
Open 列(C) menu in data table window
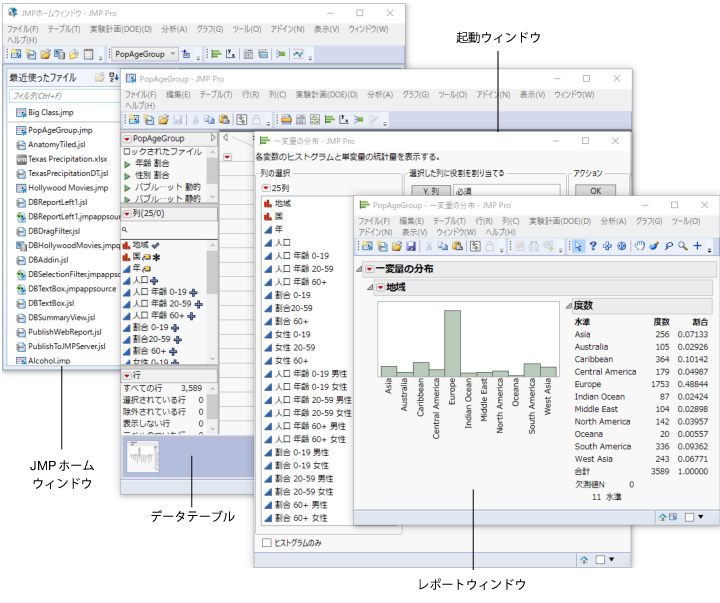[277, 95]
